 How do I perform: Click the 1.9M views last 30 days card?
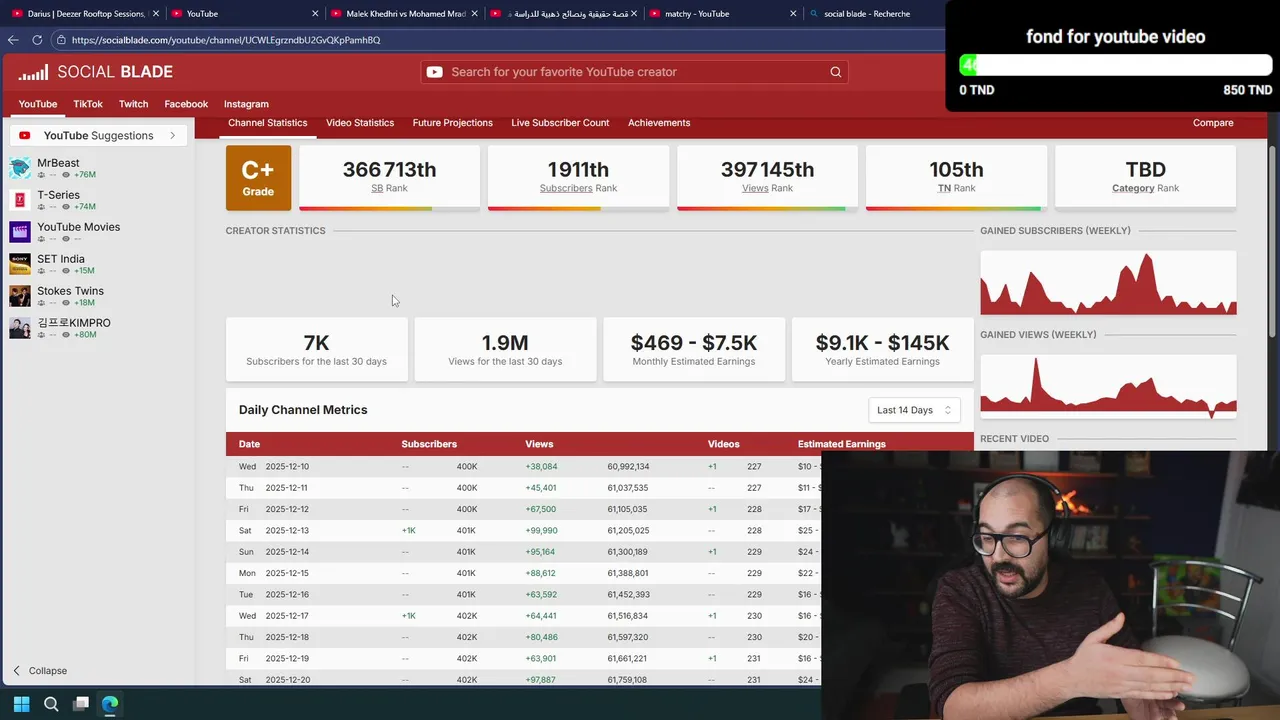pos(505,350)
